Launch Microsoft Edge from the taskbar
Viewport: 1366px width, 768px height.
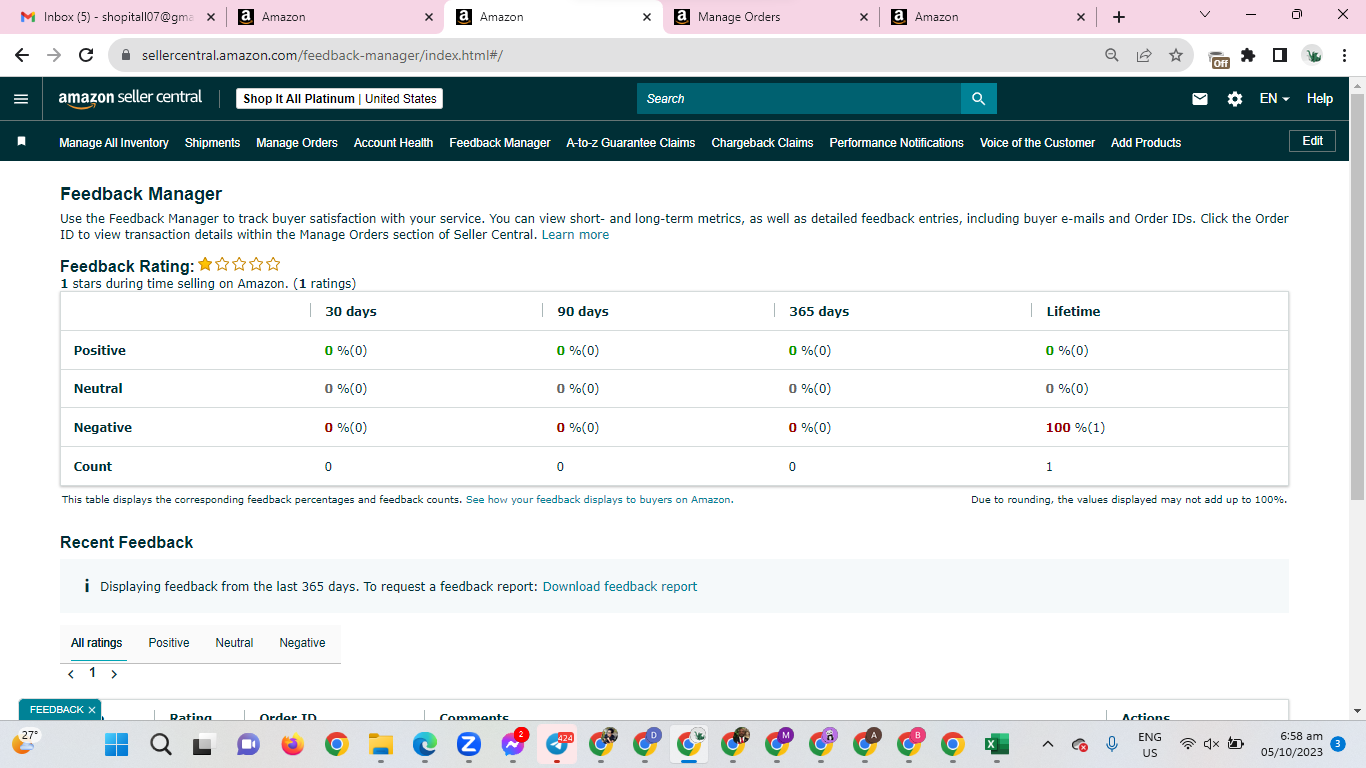pyautogui.click(x=424, y=744)
